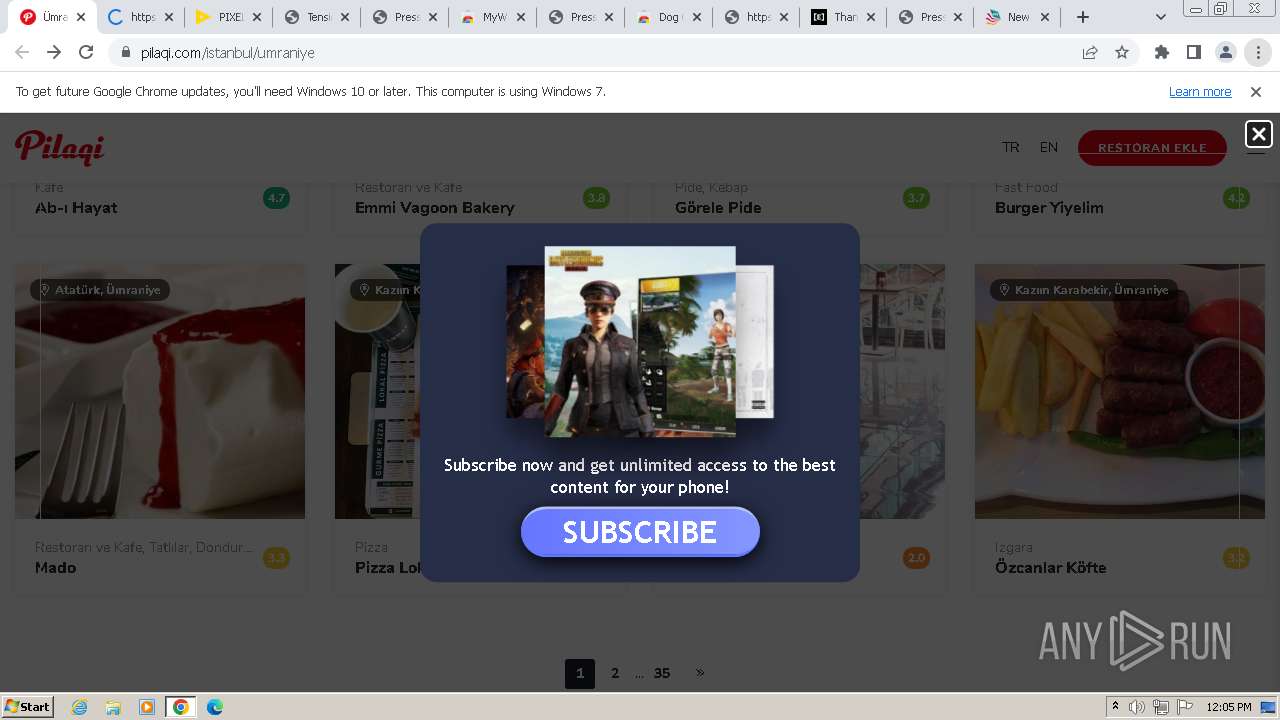This screenshot has width=1280, height=720.
Task: Open the tab search dropdown
Action: pyautogui.click(x=1160, y=17)
